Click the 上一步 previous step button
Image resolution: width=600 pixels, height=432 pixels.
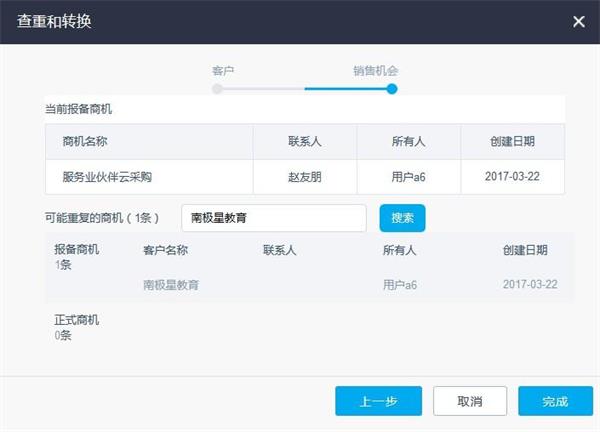(x=378, y=401)
